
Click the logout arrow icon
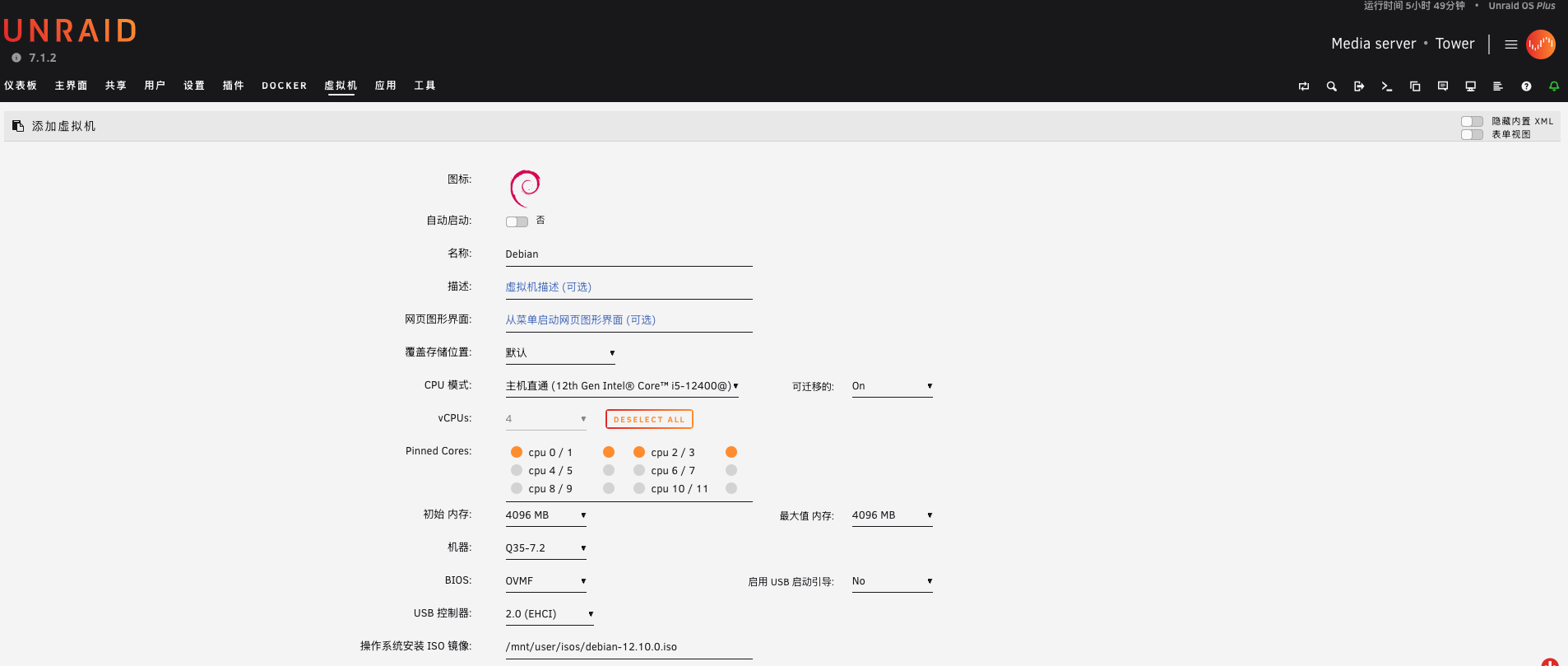pos(1359,86)
